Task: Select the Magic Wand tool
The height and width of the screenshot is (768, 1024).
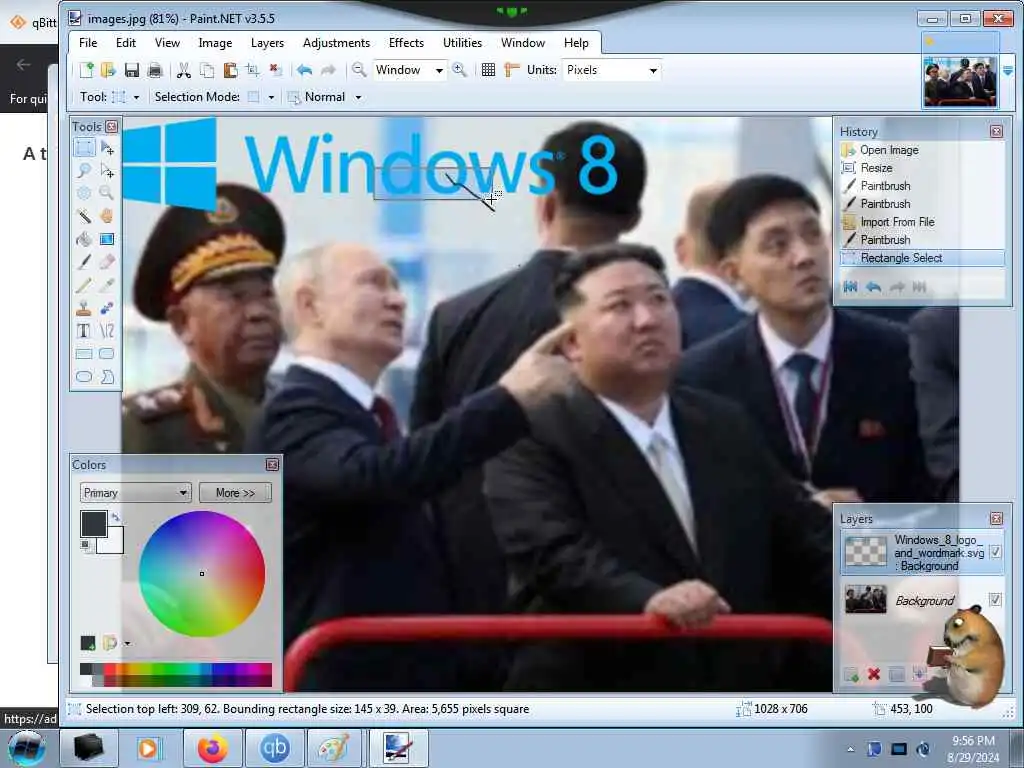Action: point(84,216)
